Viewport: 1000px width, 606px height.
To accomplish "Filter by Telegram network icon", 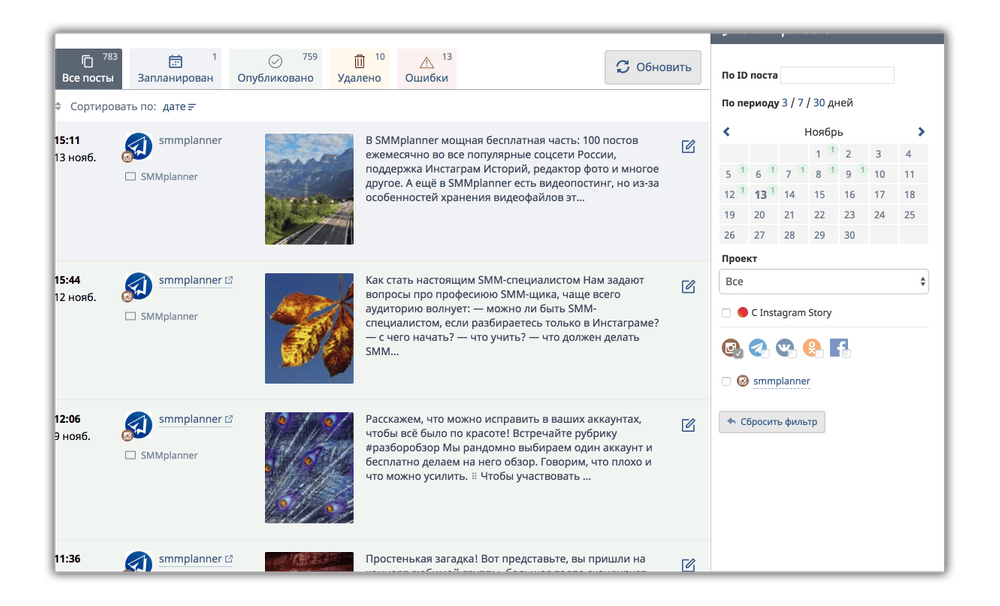I will (x=758, y=348).
